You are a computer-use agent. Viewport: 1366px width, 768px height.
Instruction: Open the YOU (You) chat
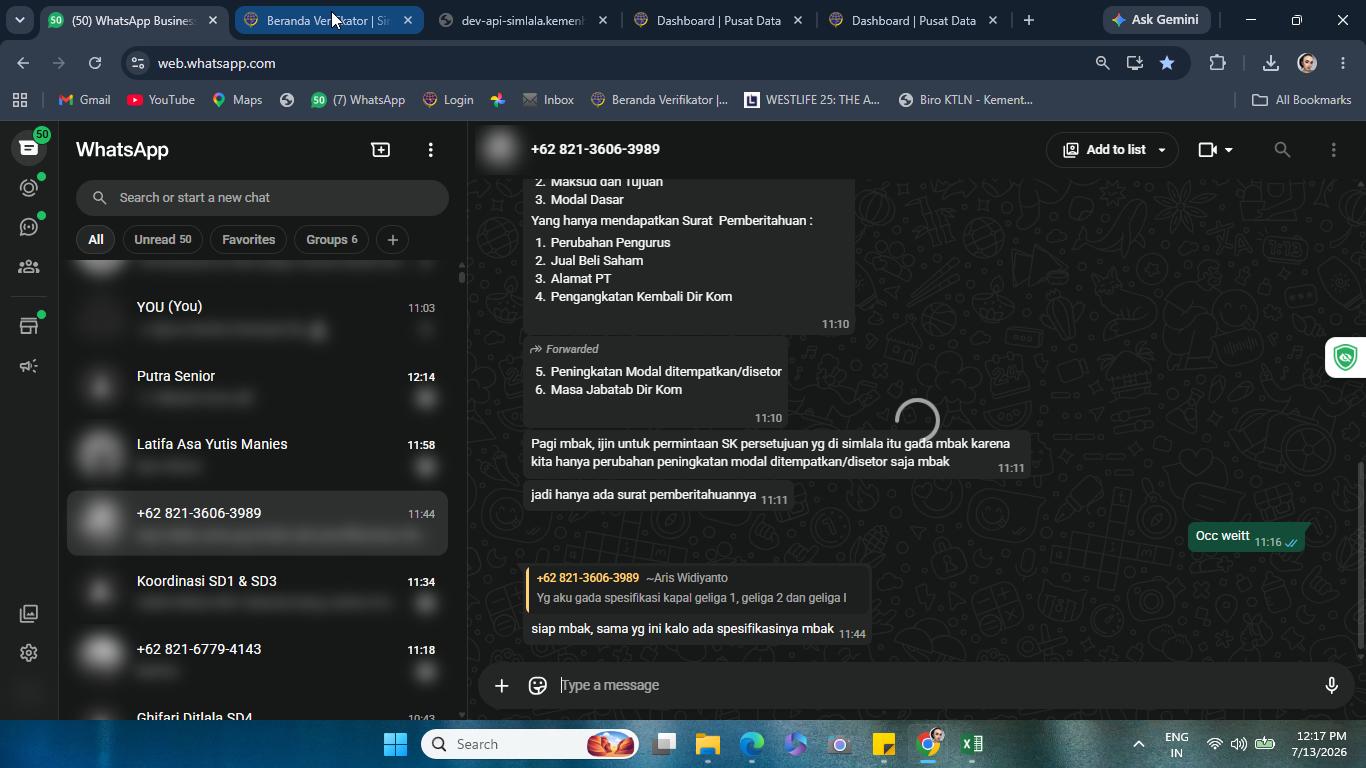[x=257, y=318]
